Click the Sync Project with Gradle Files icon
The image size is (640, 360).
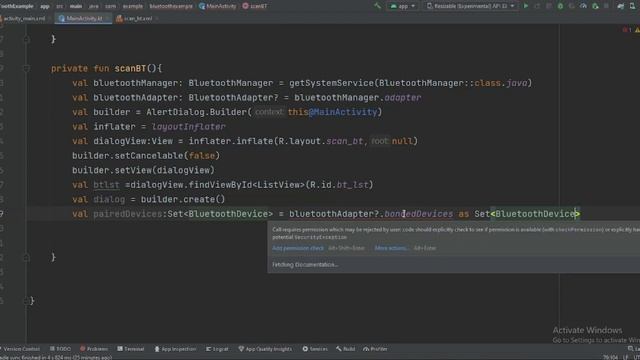point(620,6)
